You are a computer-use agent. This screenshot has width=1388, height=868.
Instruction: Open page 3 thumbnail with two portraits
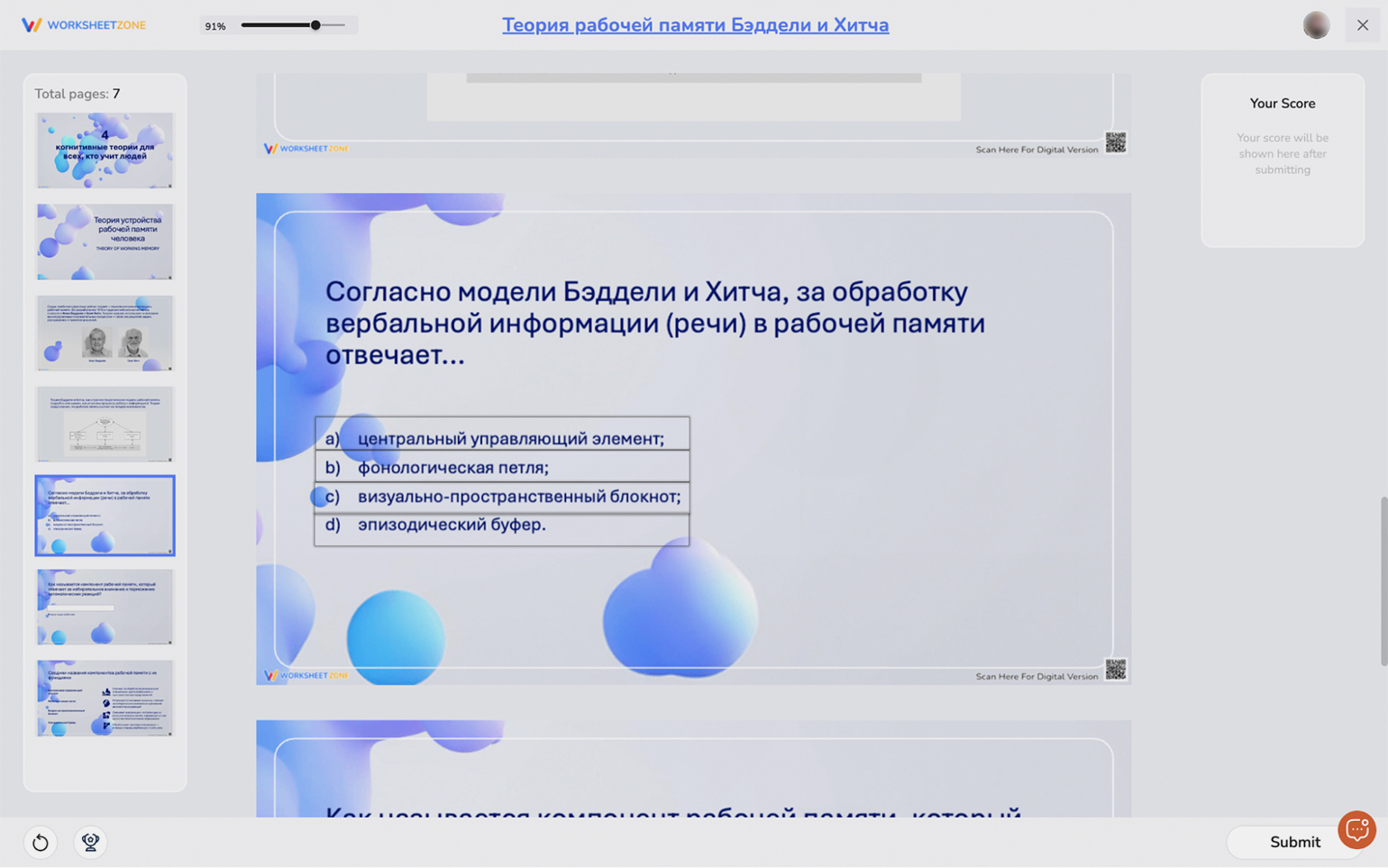tap(105, 333)
